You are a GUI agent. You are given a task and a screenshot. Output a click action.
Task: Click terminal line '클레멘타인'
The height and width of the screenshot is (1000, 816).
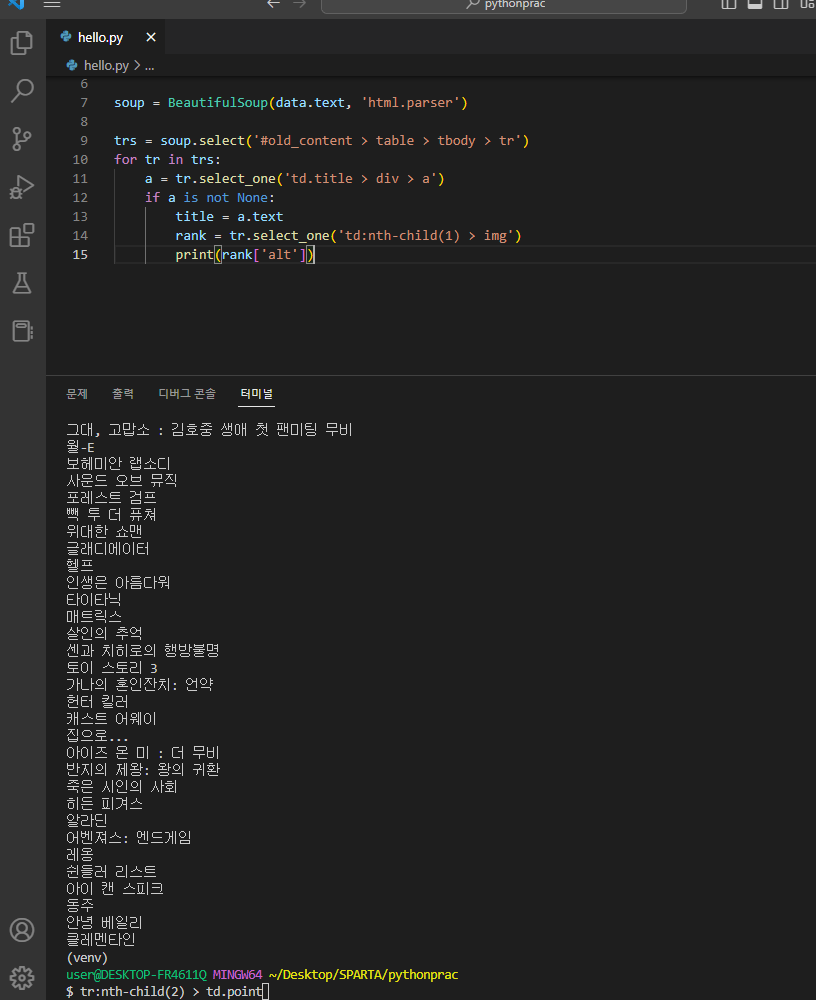pyautogui.click(x=101, y=939)
